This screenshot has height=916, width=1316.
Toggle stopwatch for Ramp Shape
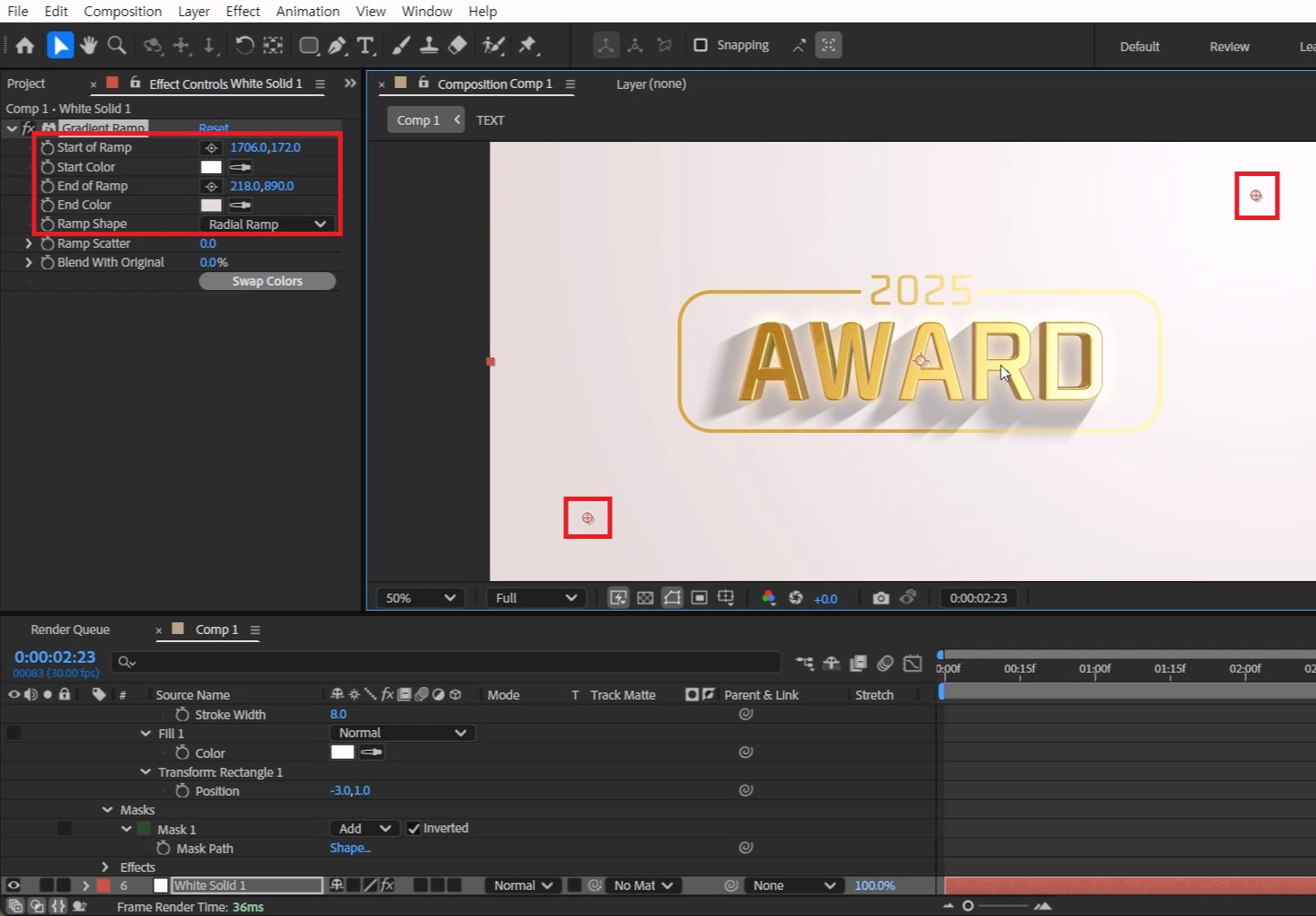click(x=48, y=224)
